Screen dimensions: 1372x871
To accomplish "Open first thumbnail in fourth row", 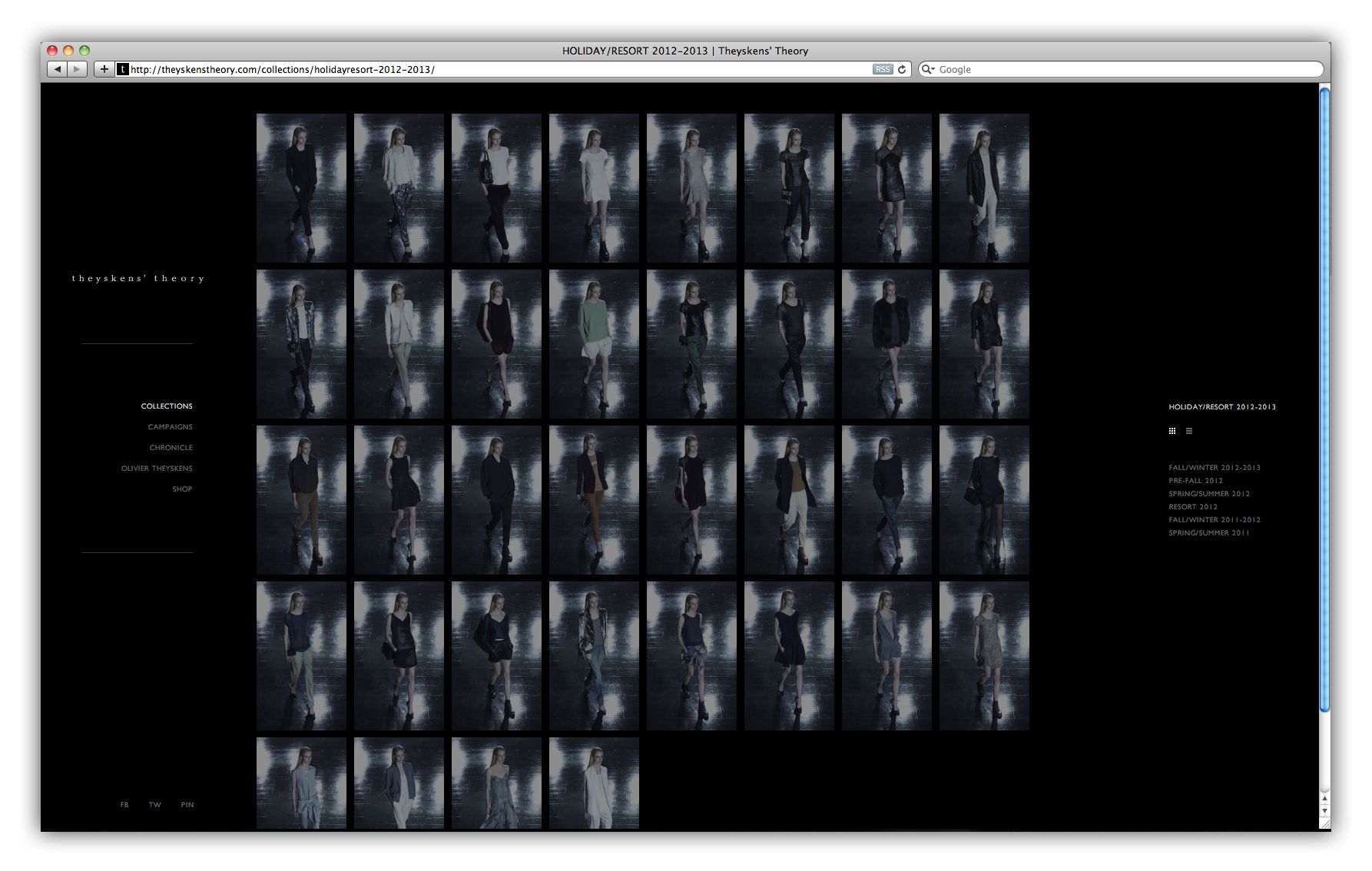I will [x=301, y=656].
